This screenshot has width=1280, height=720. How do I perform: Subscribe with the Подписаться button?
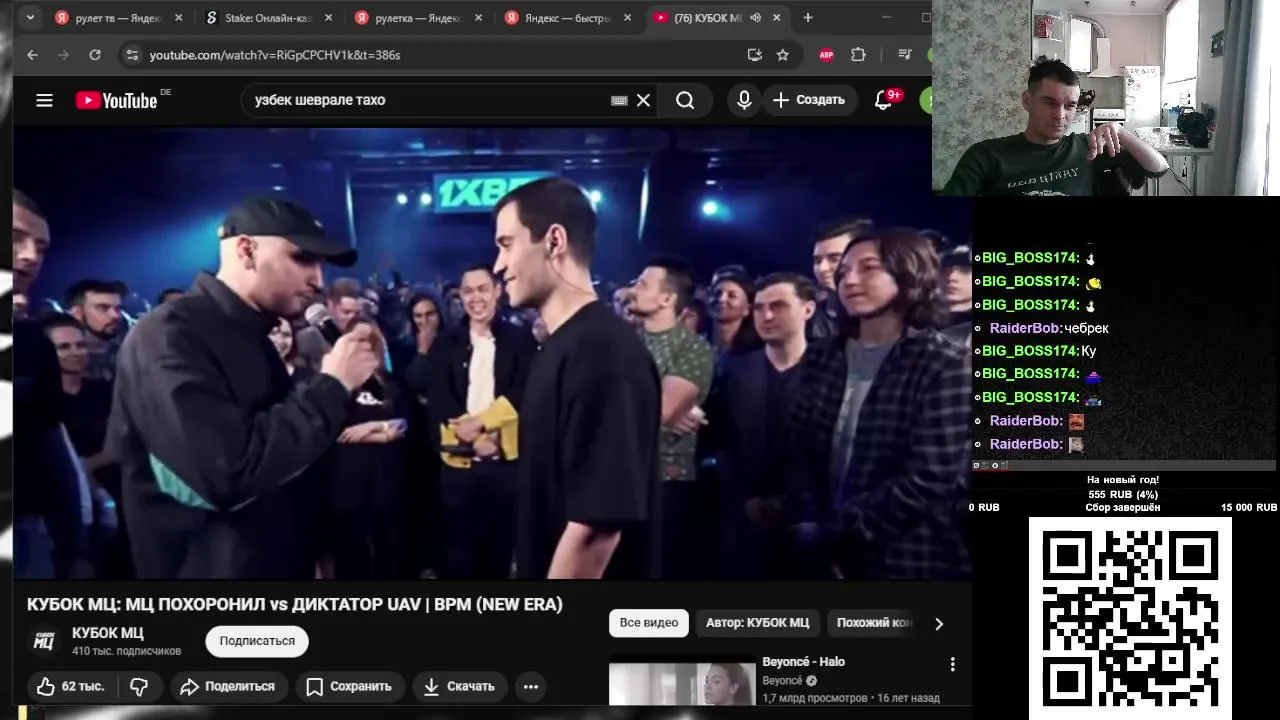click(x=257, y=641)
